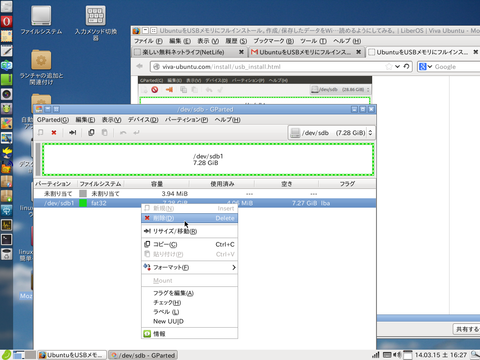Click the red Delete partition toolbar icon
The image size is (480, 360).
tap(54, 133)
